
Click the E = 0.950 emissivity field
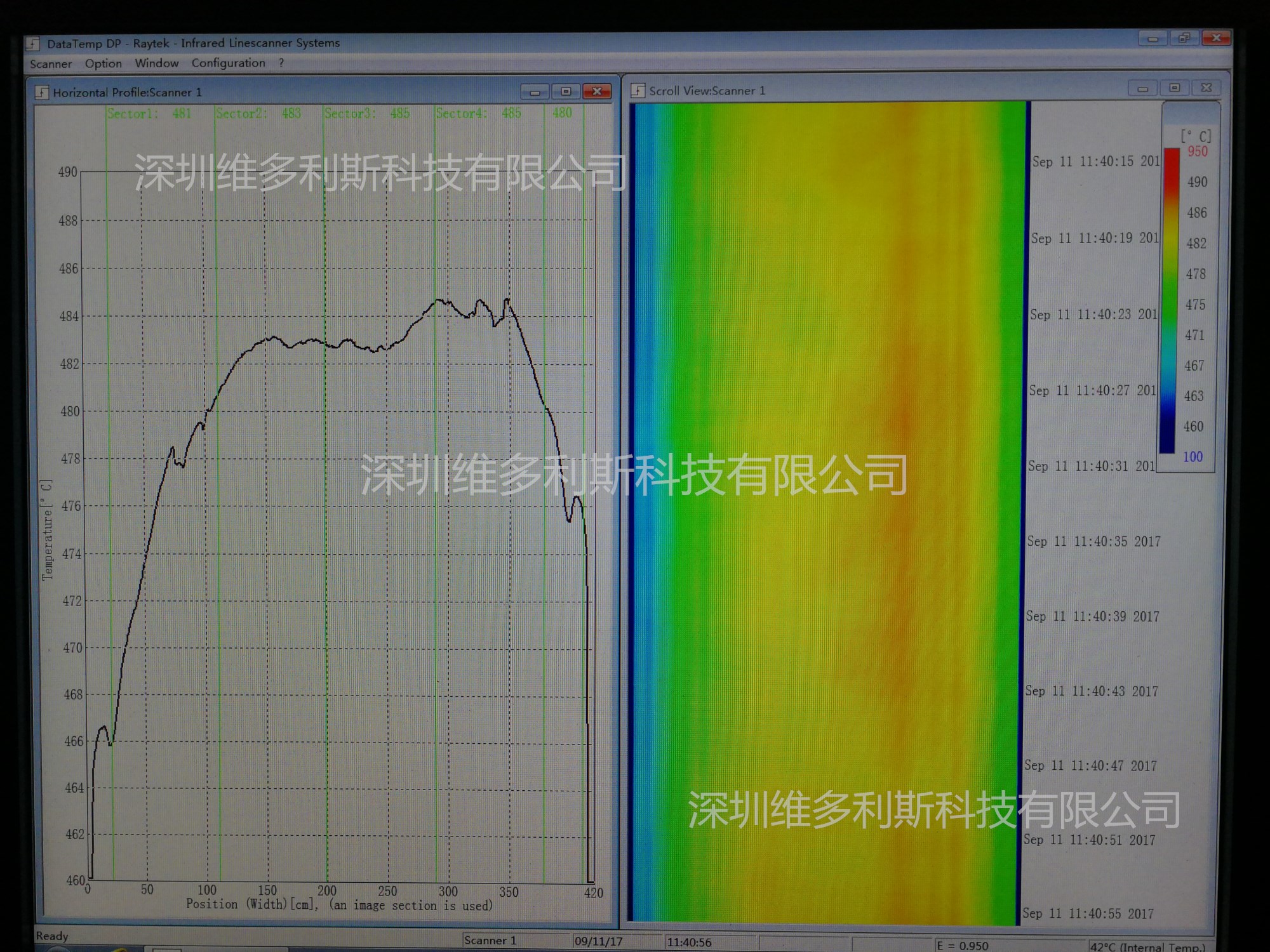(963, 946)
